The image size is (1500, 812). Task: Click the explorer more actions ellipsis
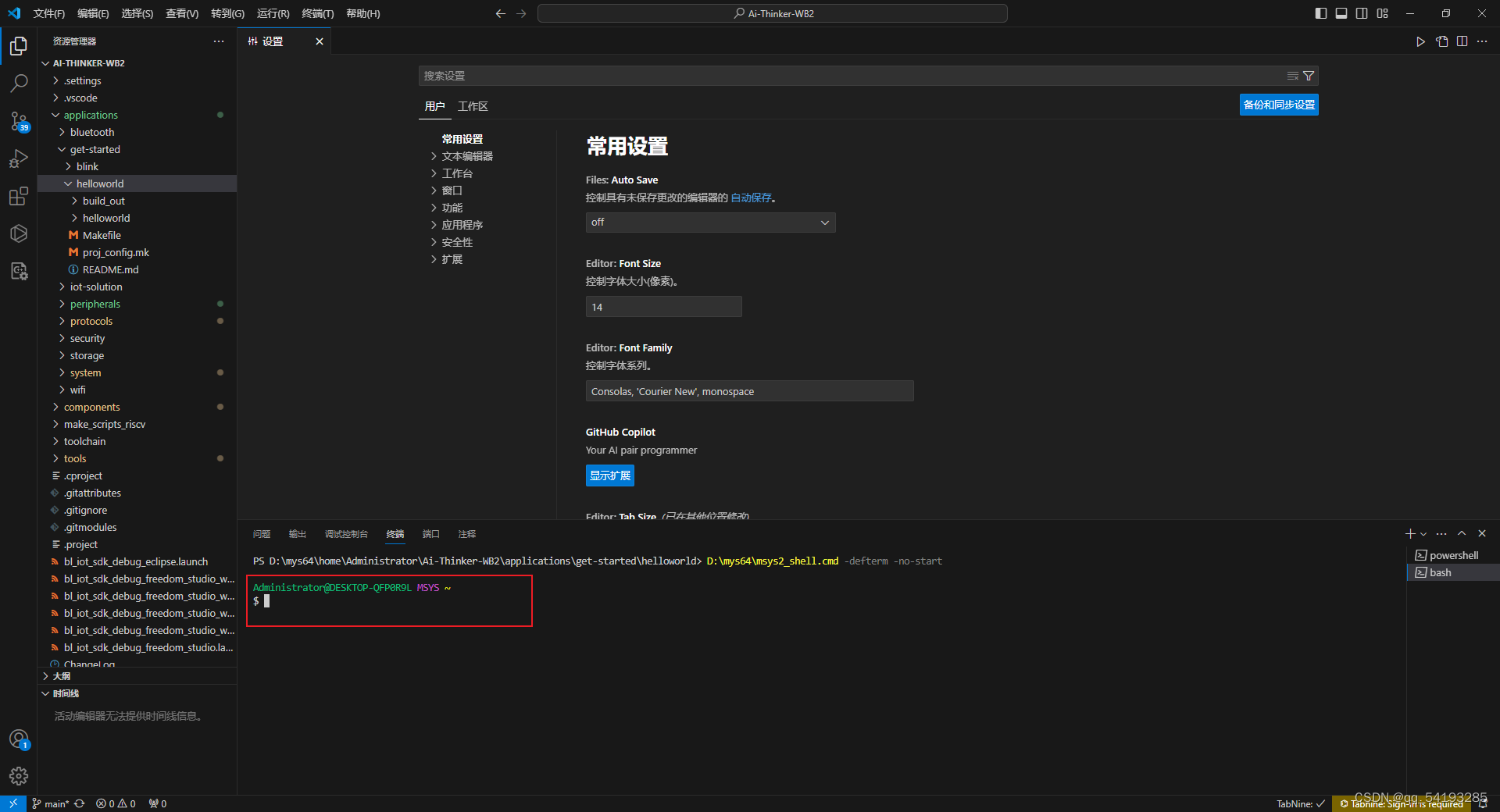tap(219, 41)
